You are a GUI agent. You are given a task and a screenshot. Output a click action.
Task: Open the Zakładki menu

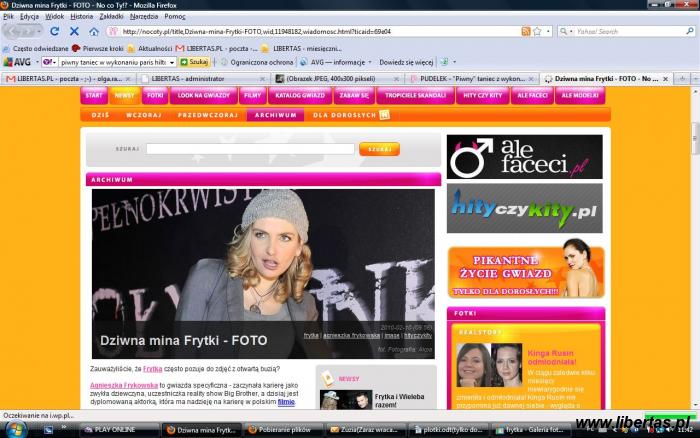(x=111, y=16)
